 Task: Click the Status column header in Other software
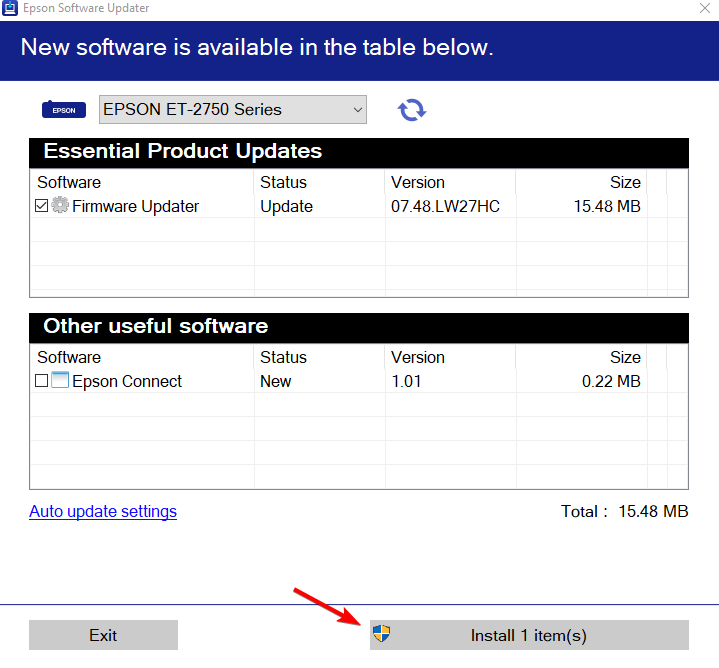click(283, 357)
